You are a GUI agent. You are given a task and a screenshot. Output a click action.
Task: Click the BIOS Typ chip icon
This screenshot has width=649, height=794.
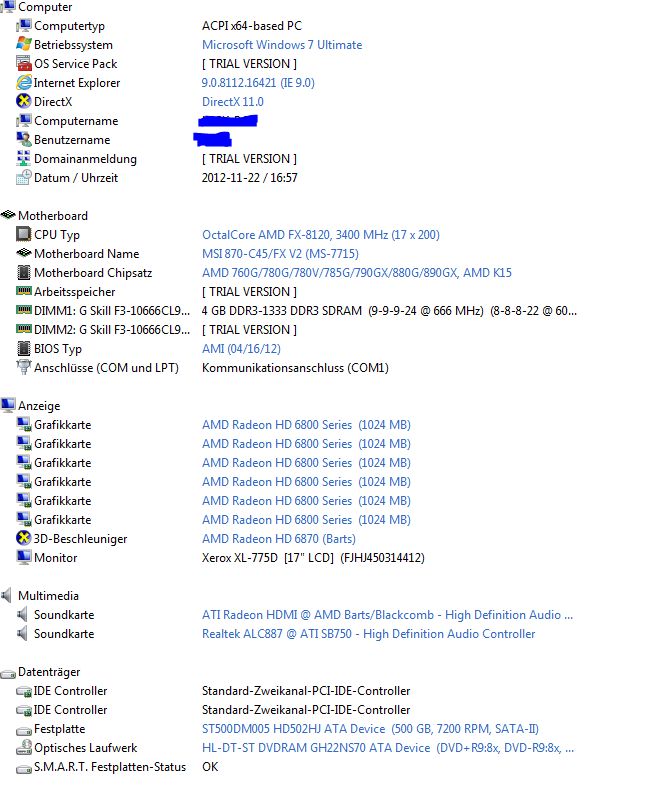click(23, 348)
